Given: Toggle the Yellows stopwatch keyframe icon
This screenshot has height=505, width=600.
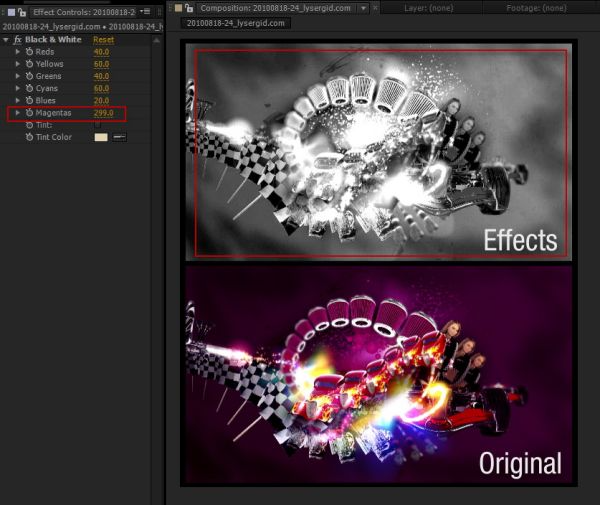Looking at the screenshot, I should [29, 64].
